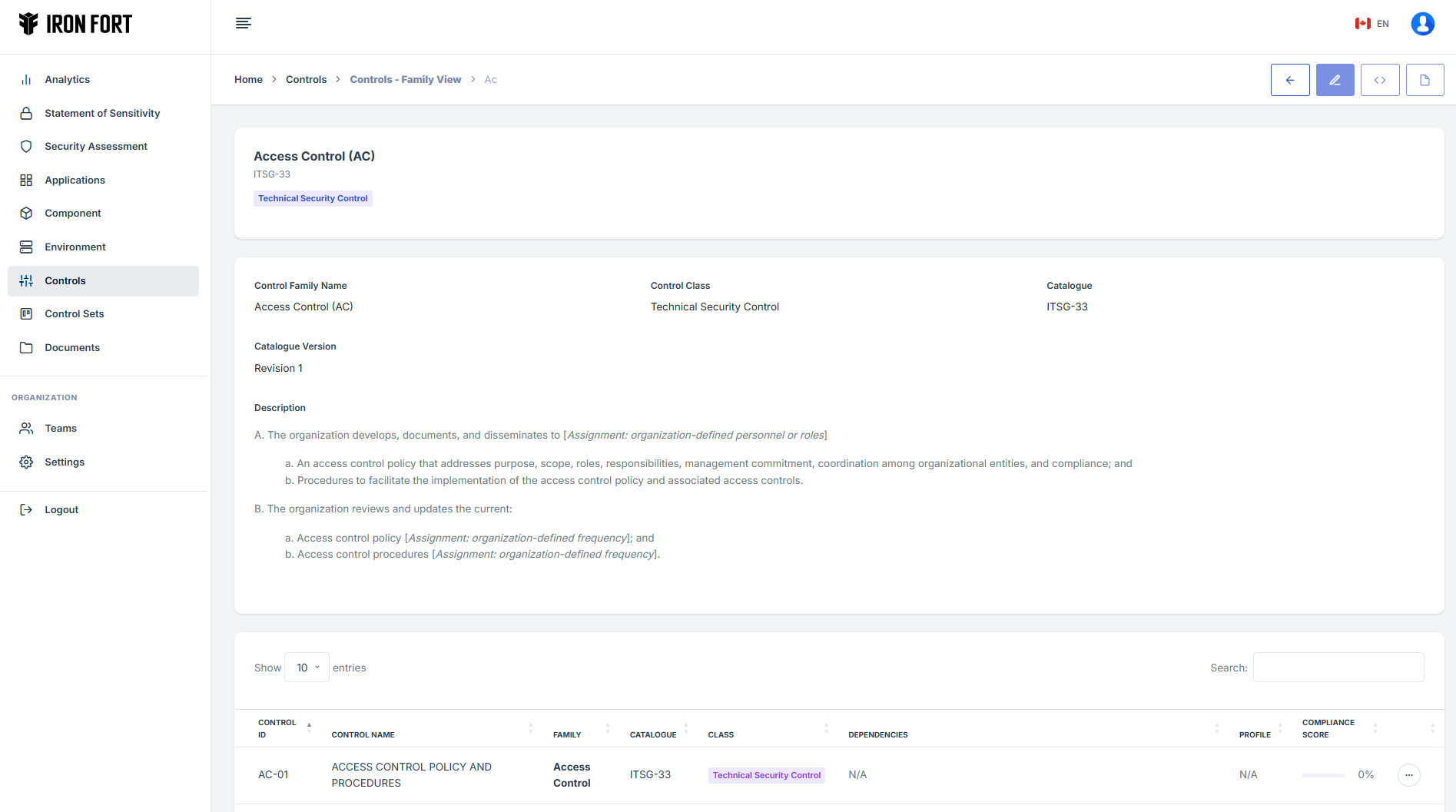Viewport: 1456px width, 812px height.
Task: Open the entries per page dropdown
Action: tap(307, 668)
